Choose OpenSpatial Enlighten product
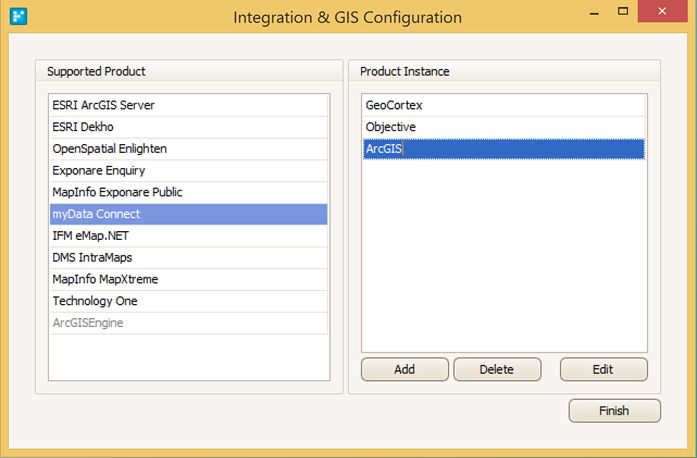 coord(188,149)
